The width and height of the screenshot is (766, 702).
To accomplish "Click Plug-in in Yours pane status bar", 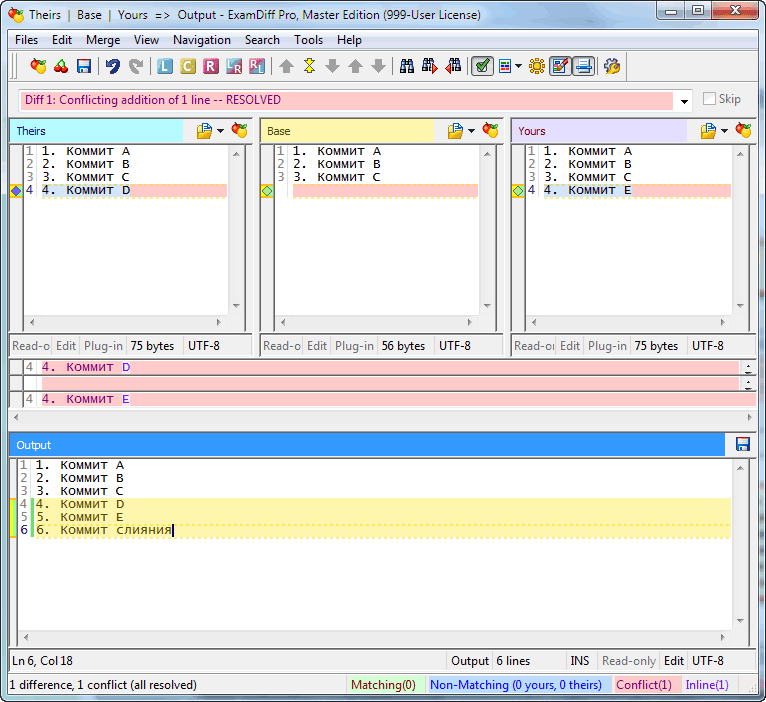I will pos(607,346).
